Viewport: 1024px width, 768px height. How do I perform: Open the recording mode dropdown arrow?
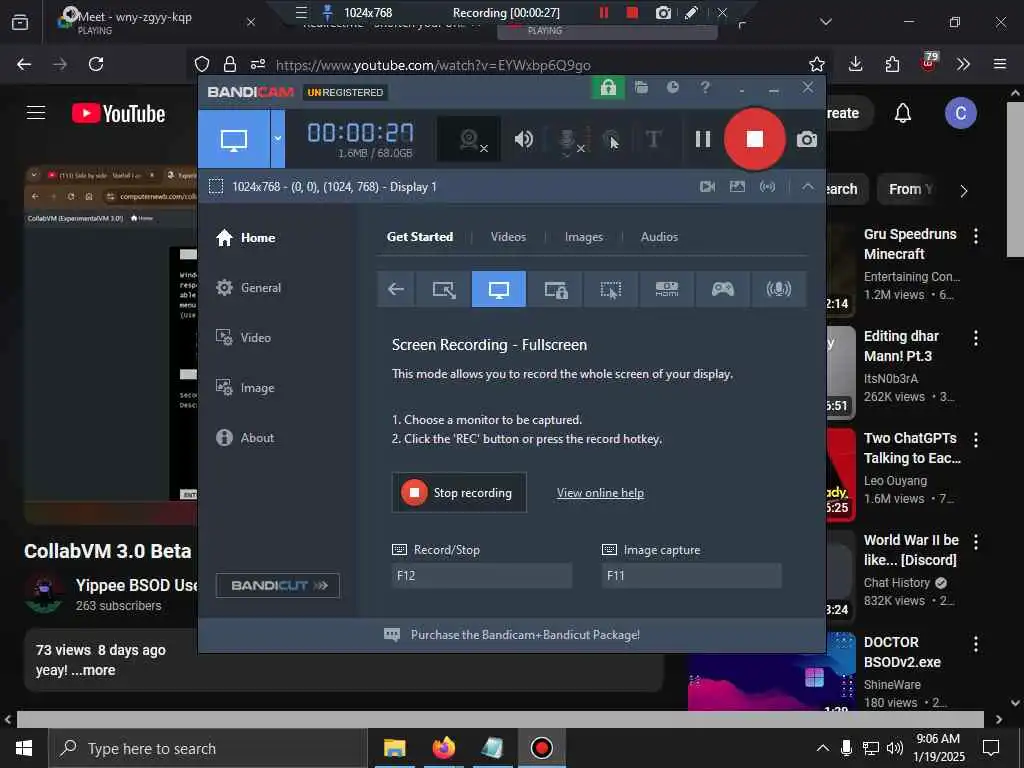(x=278, y=139)
